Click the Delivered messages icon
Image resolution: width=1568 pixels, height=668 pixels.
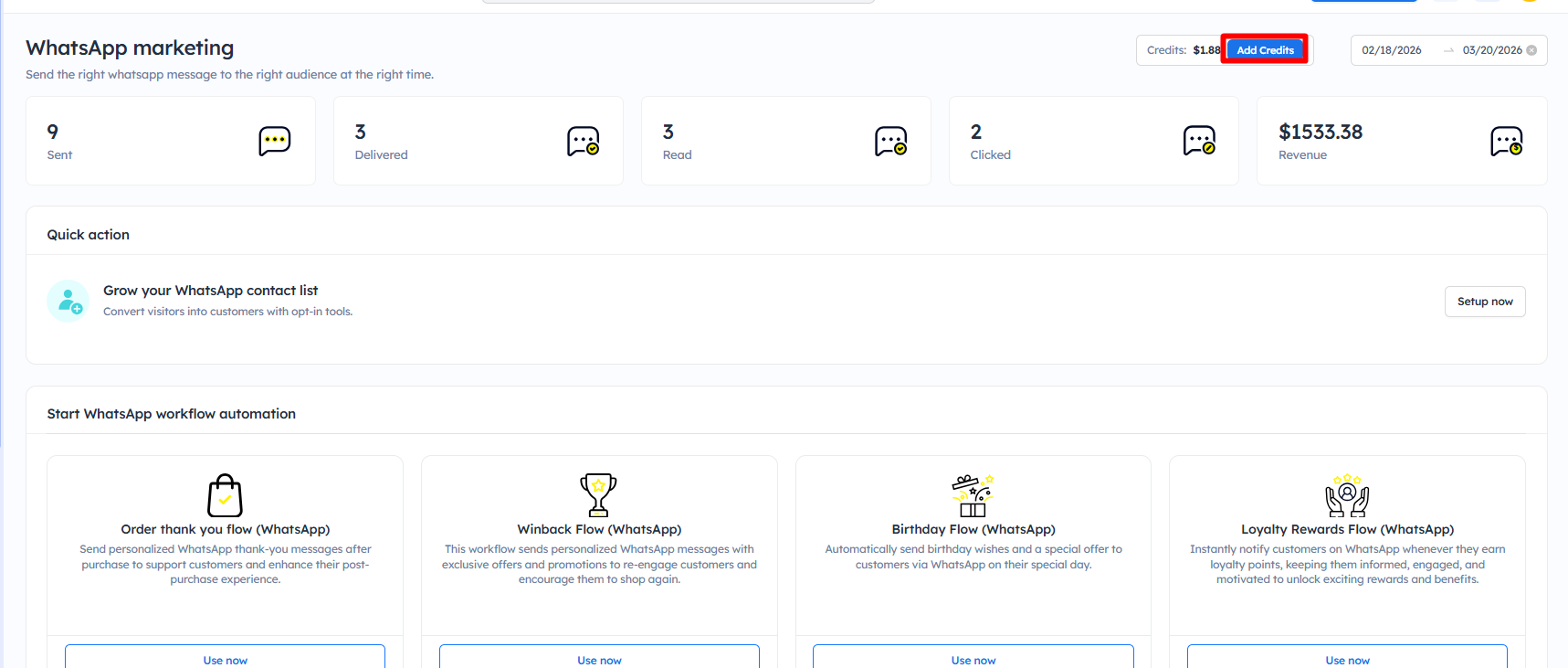(583, 141)
